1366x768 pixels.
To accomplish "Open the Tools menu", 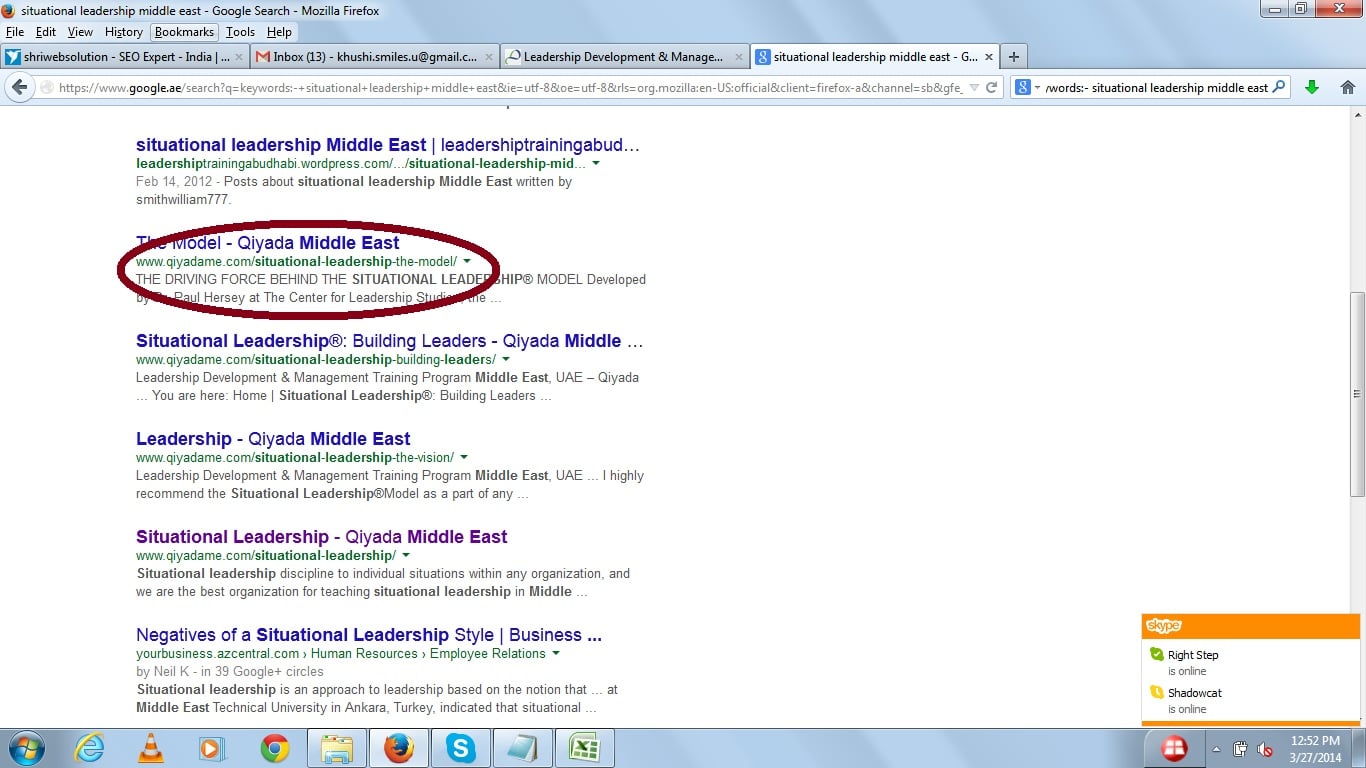I will 241,32.
